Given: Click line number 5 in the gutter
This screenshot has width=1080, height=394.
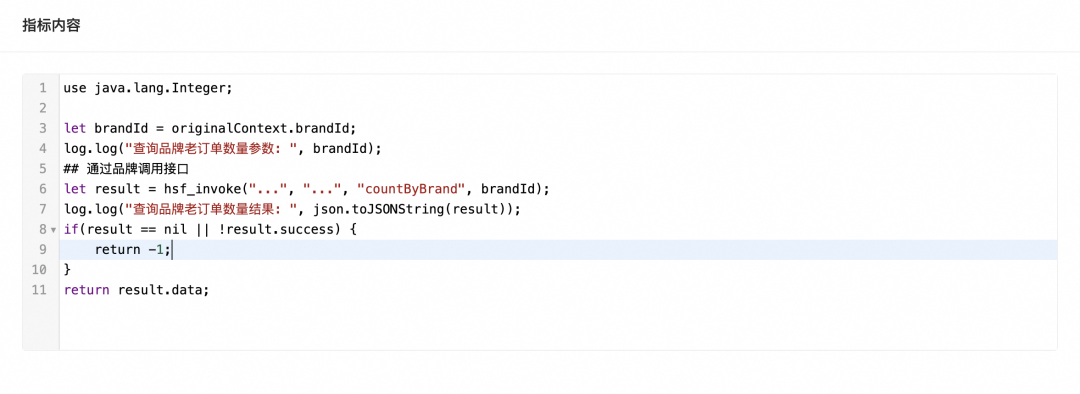Looking at the screenshot, I should point(43,169).
